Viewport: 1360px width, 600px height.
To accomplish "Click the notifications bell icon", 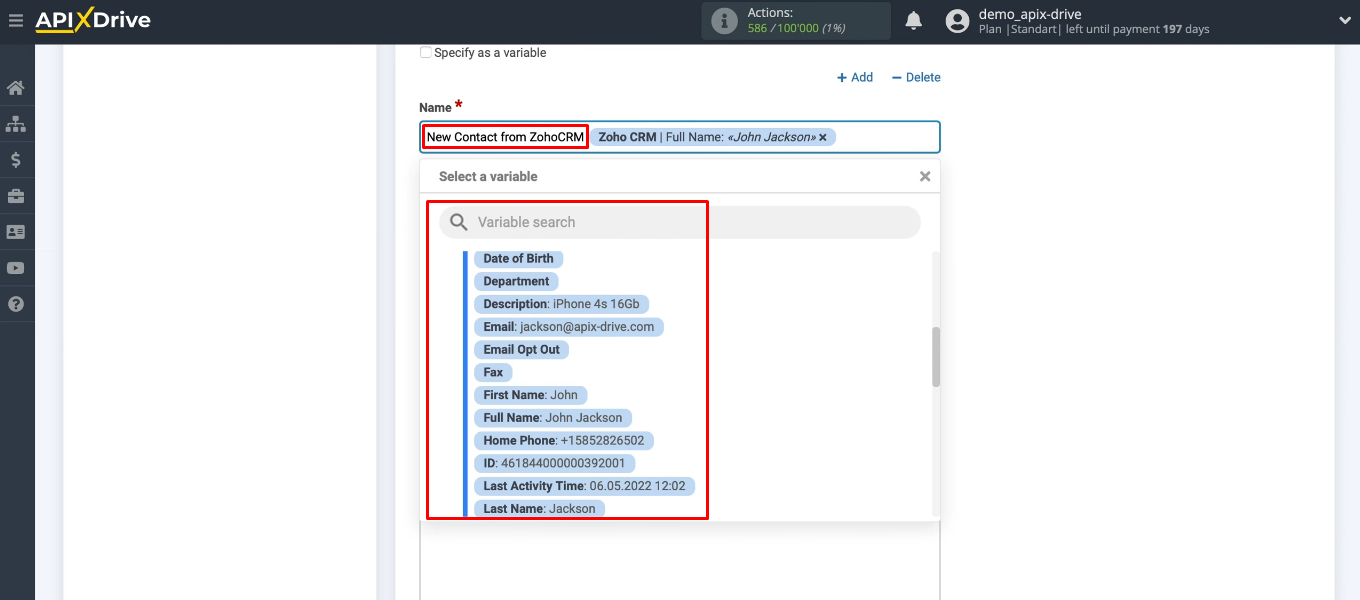I will pos(913,19).
